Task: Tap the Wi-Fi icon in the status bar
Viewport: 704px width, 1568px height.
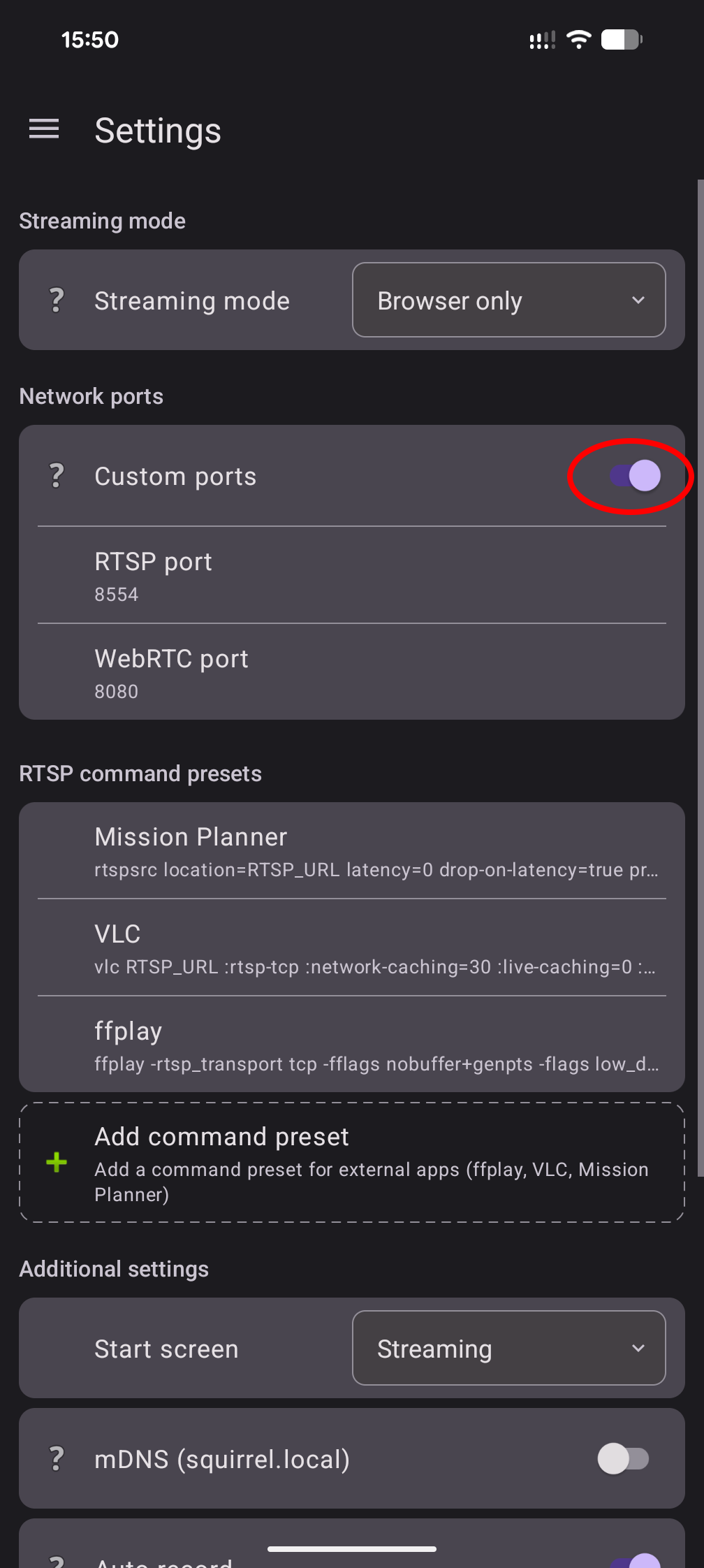Action: click(578, 39)
